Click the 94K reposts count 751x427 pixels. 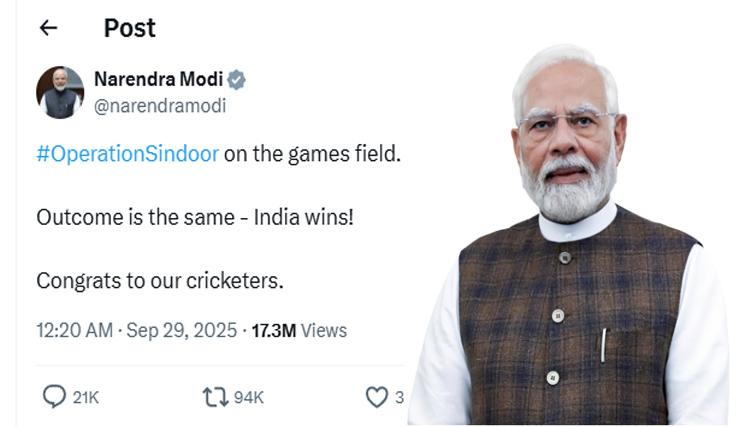pyautogui.click(x=248, y=398)
